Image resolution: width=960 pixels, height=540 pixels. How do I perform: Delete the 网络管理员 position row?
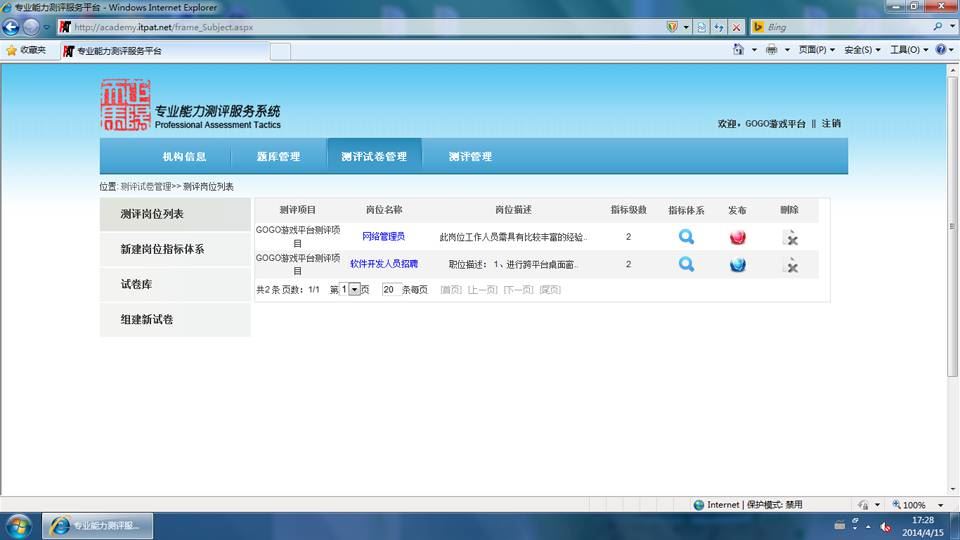point(790,238)
